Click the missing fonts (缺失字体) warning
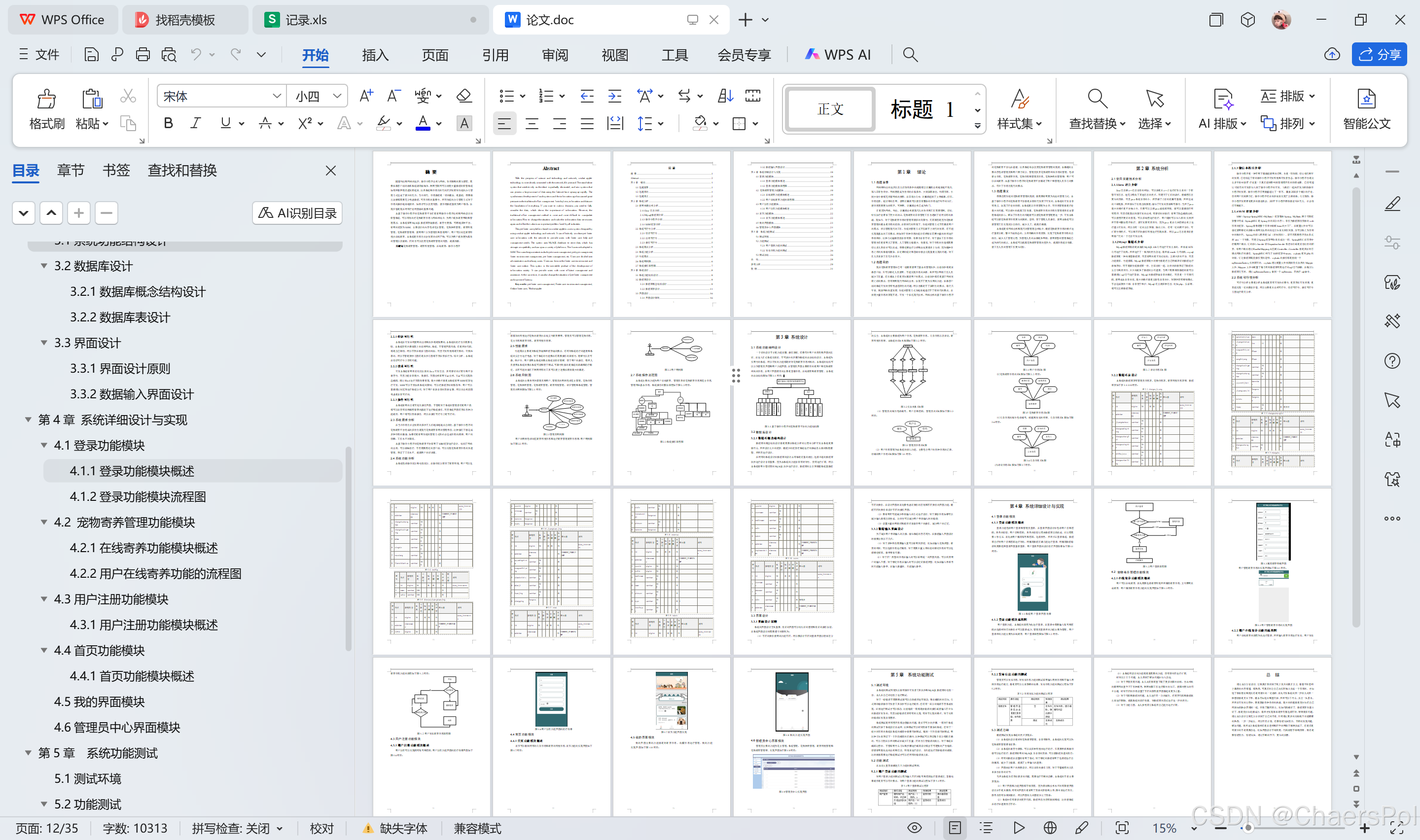The width and height of the screenshot is (1420, 840). pyautogui.click(x=394, y=828)
